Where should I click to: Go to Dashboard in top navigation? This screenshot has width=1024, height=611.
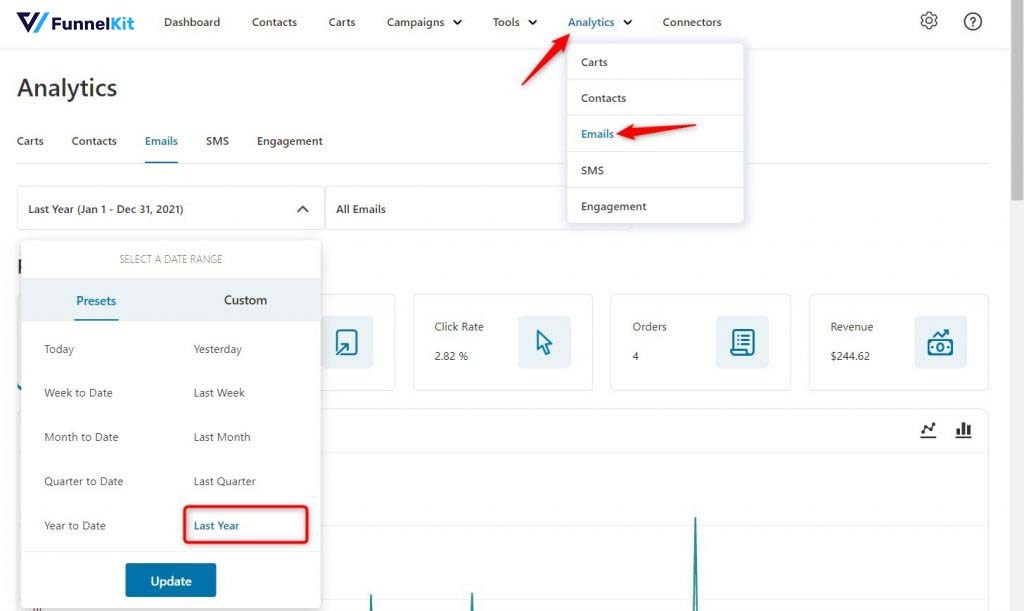(x=192, y=22)
